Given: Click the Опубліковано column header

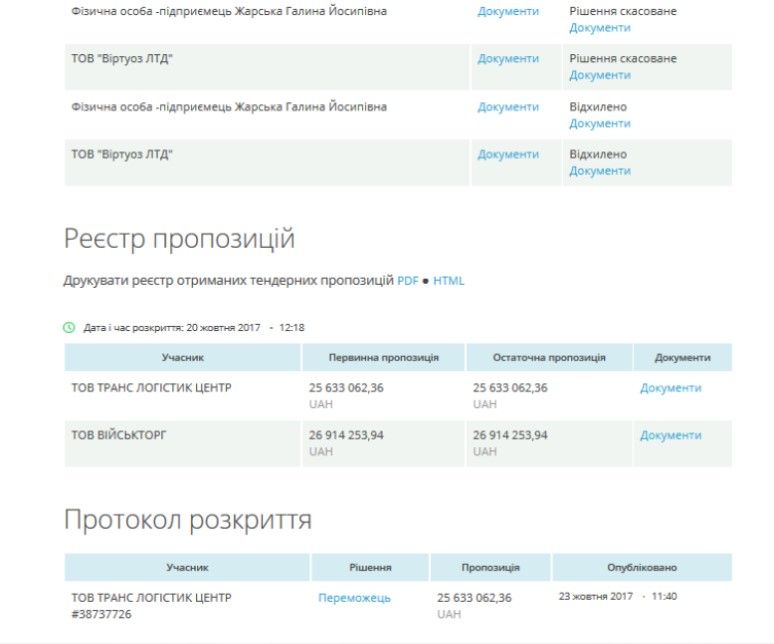Looking at the screenshot, I should pyautogui.click(x=641, y=567).
